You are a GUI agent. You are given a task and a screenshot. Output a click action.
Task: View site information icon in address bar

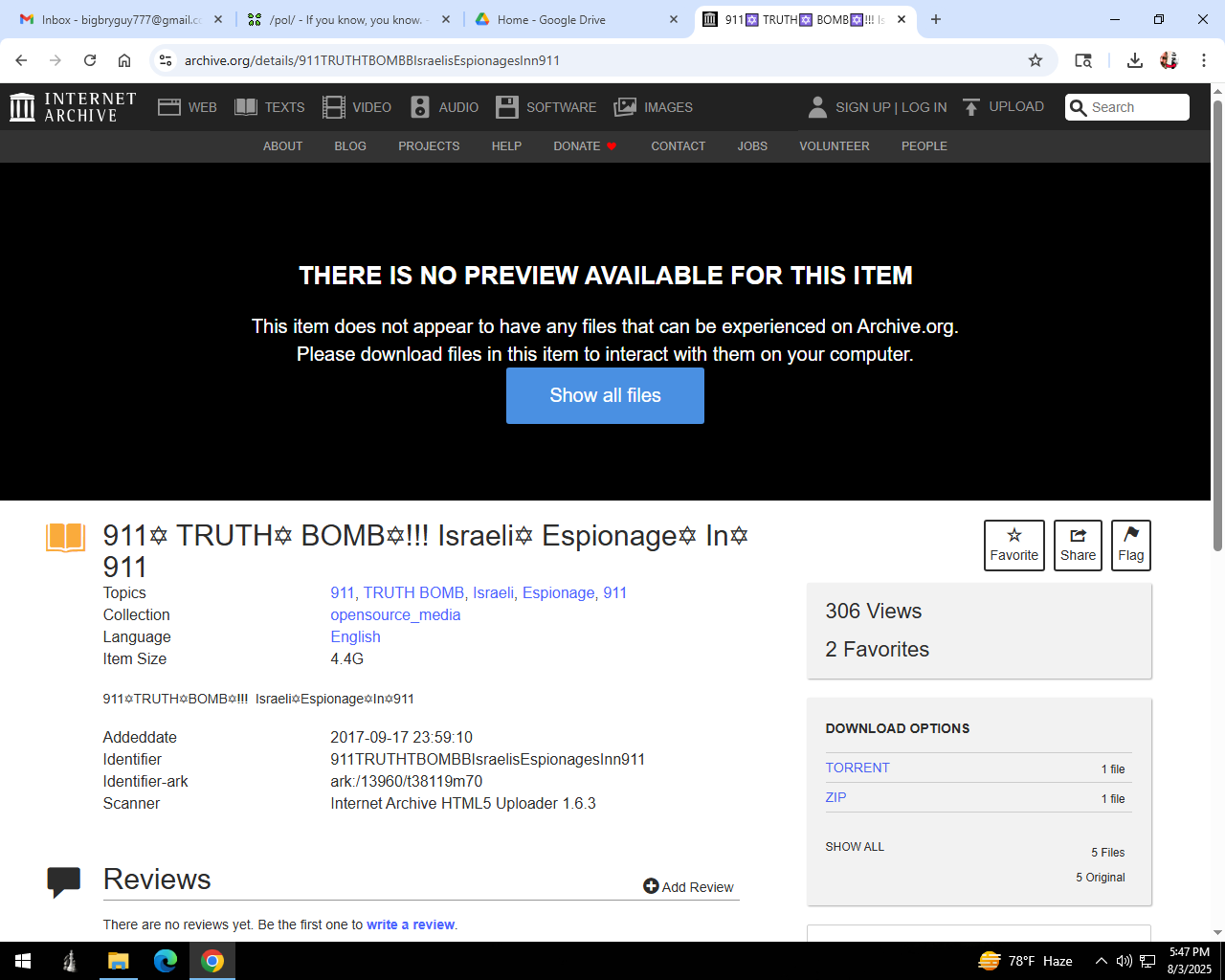[166, 60]
